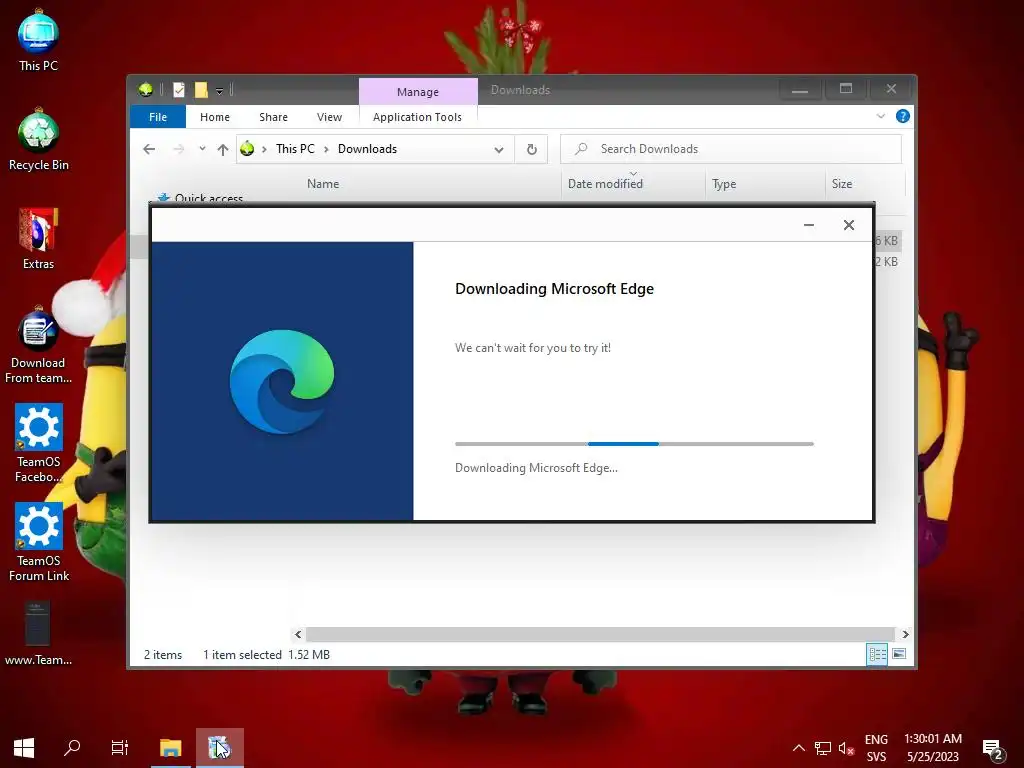Expand the chevron after This PC

pyautogui.click(x=326, y=150)
